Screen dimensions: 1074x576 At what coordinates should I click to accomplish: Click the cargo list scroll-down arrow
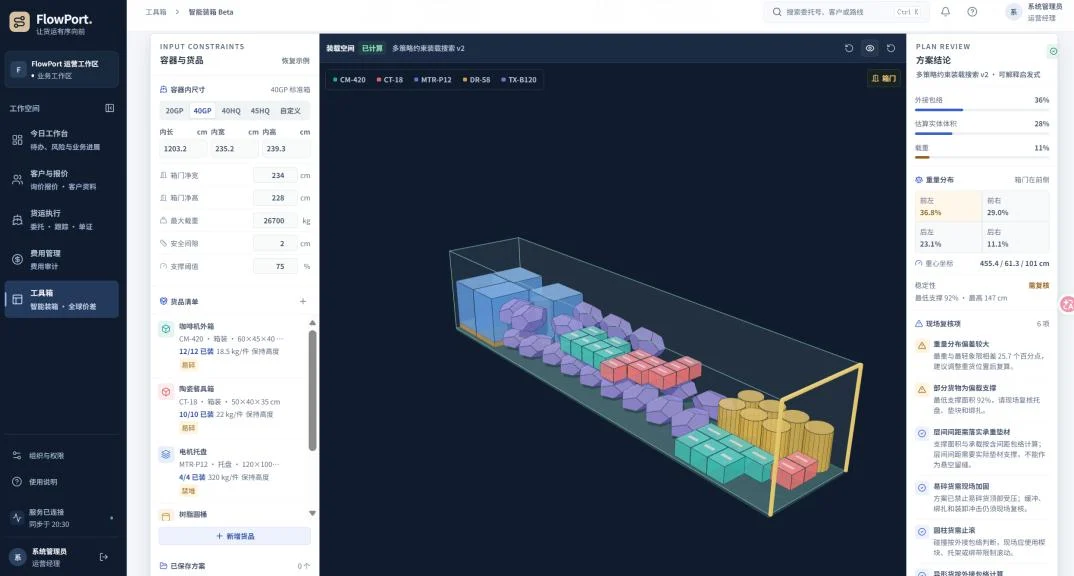point(312,513)
